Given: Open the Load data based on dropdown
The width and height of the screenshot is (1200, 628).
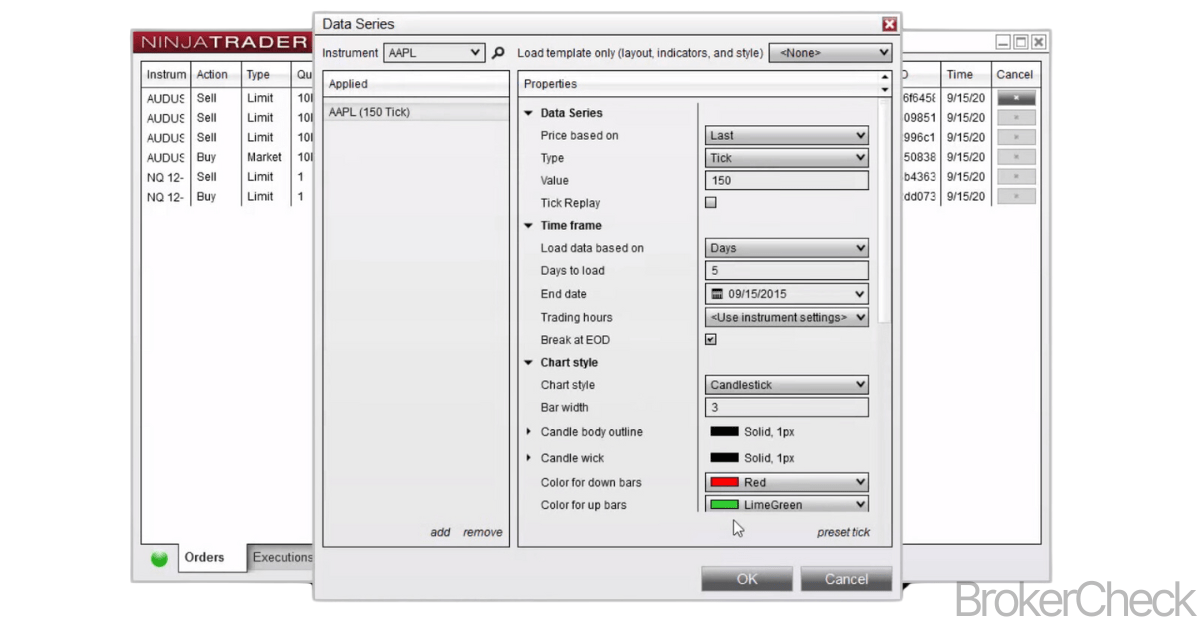Looking at the screenshot, I should click(x=787, y=248).
